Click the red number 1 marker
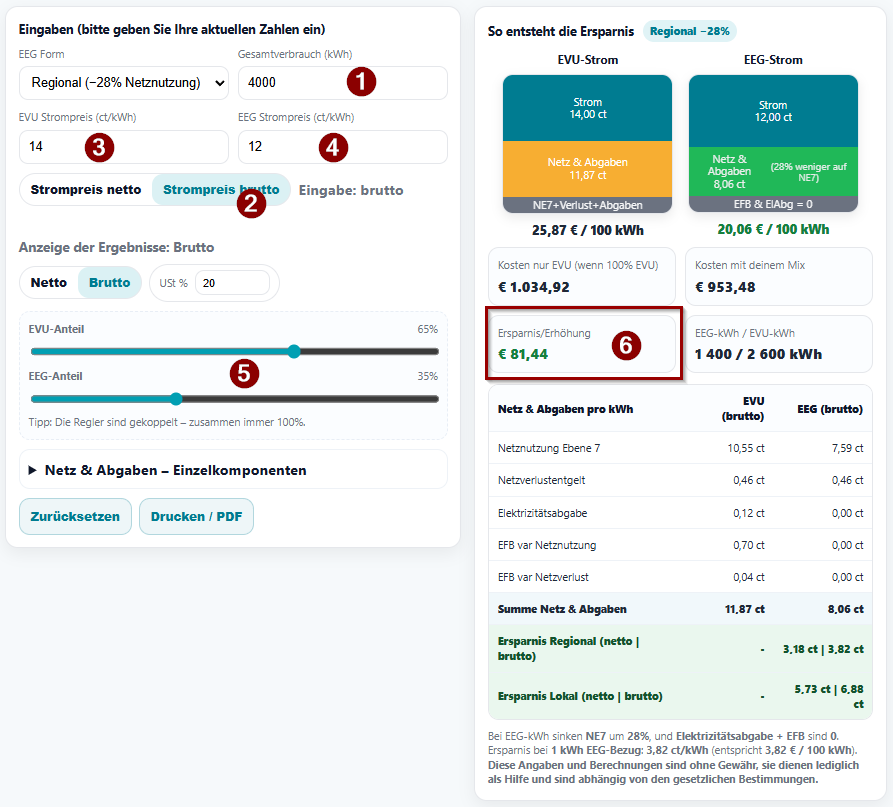The image size is (893, 807). point(361,82)
